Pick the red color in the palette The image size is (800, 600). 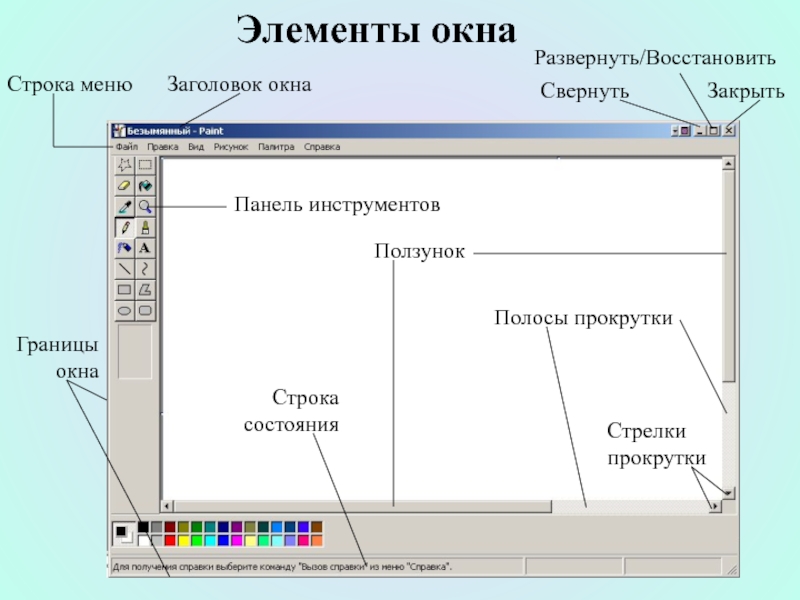[x=170, y=540]
